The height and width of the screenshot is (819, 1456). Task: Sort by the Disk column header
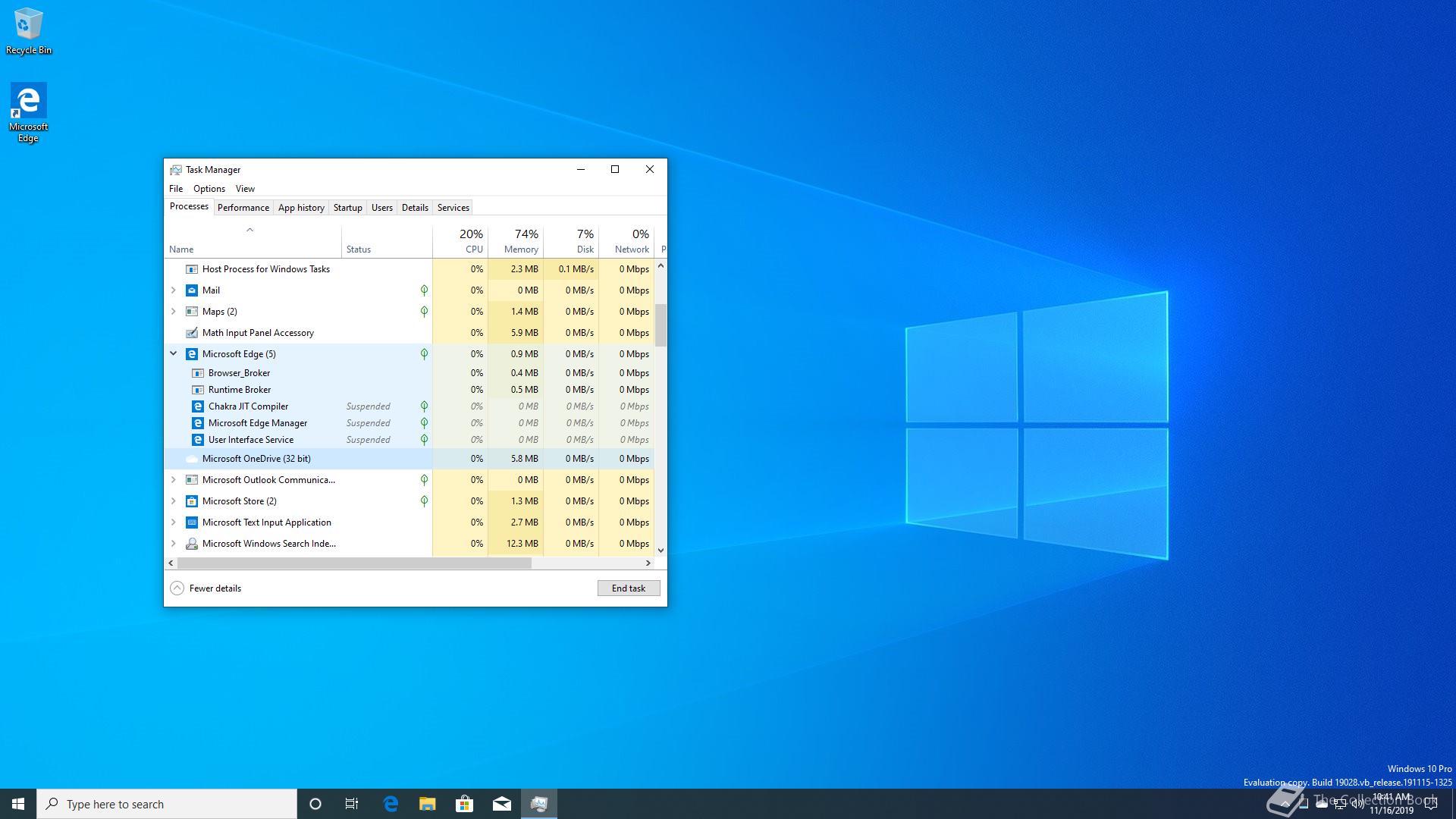point(571,242)
